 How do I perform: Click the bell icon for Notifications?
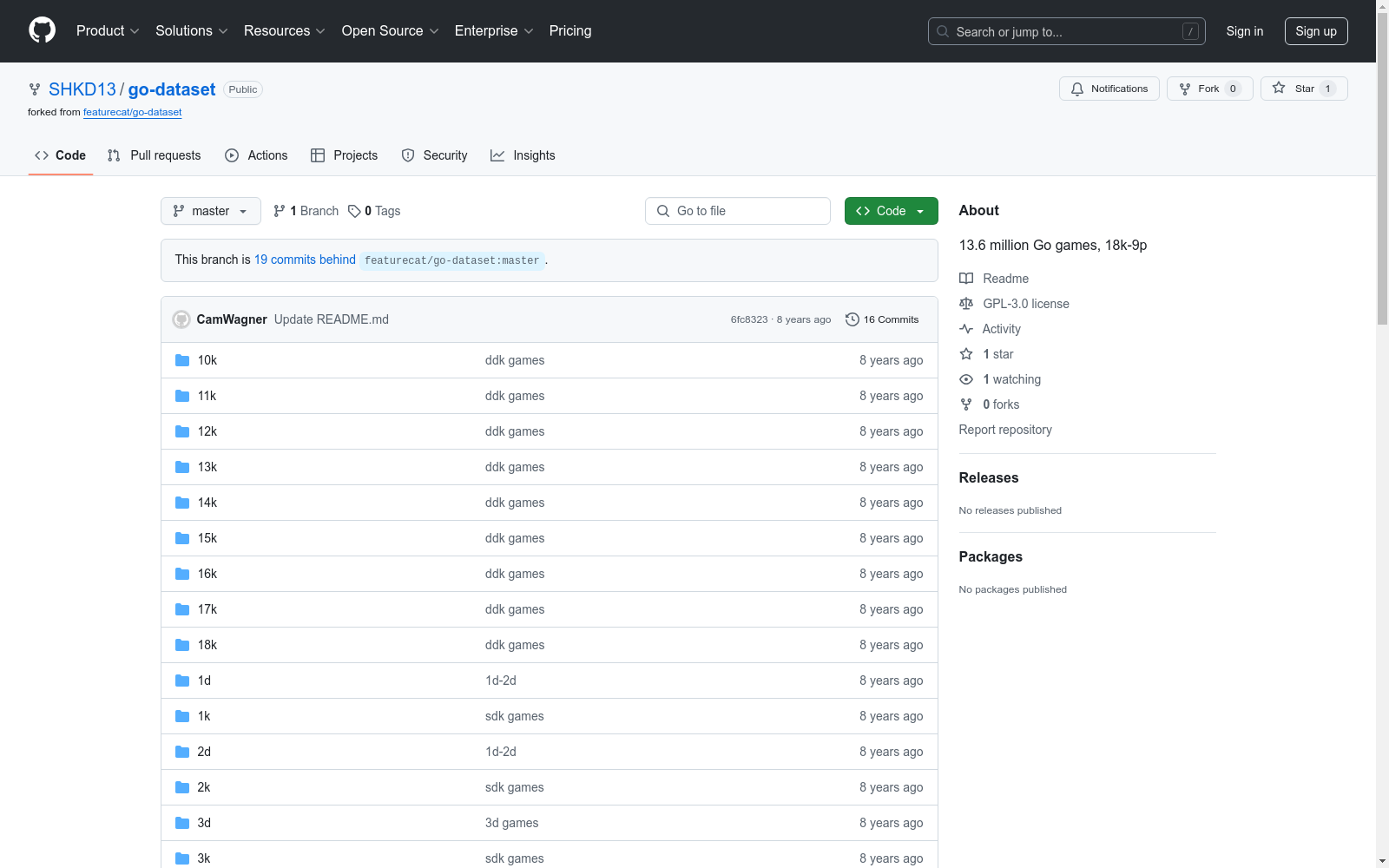point(1077,89)
